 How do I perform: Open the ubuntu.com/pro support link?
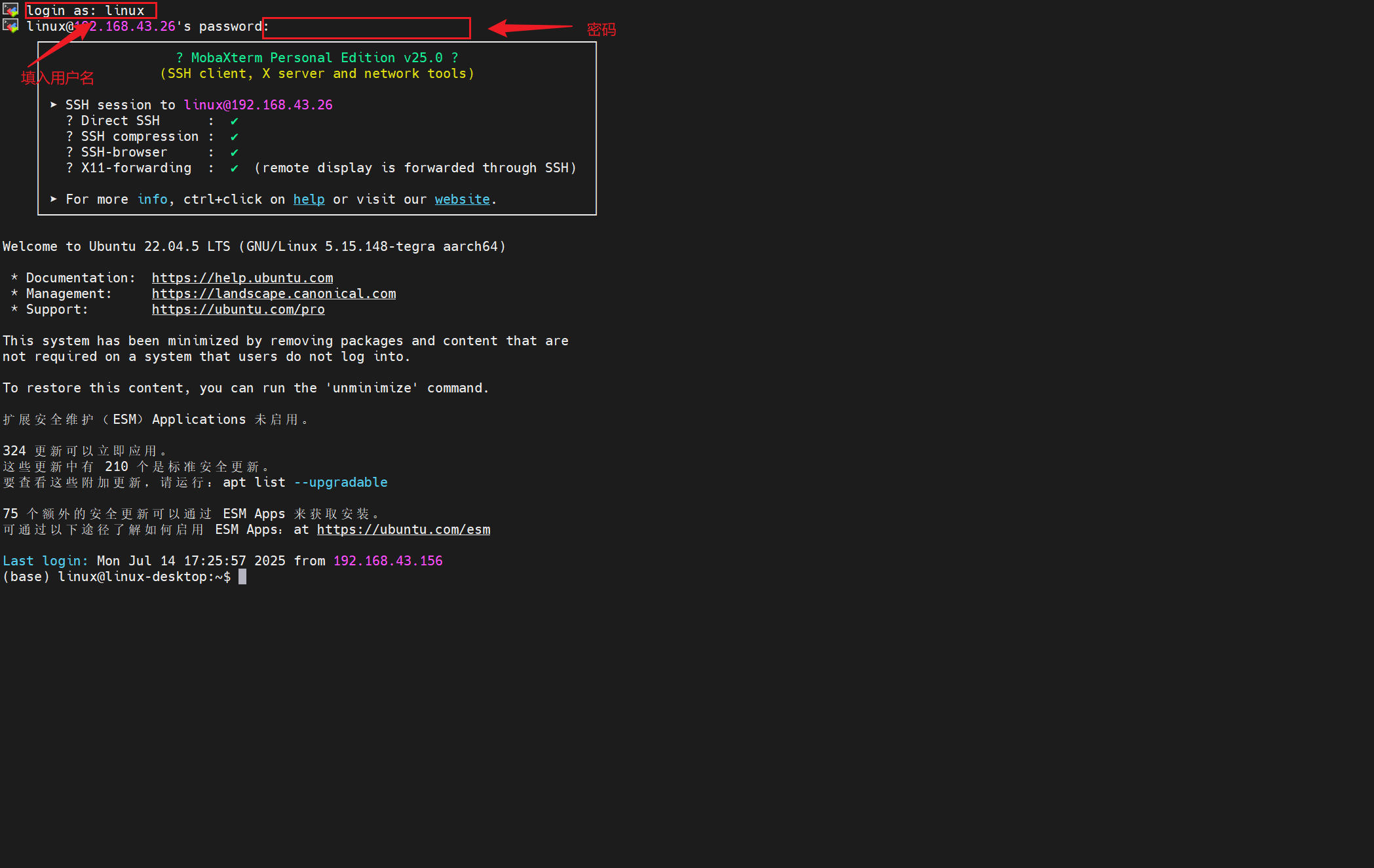[x=239, y=309]
